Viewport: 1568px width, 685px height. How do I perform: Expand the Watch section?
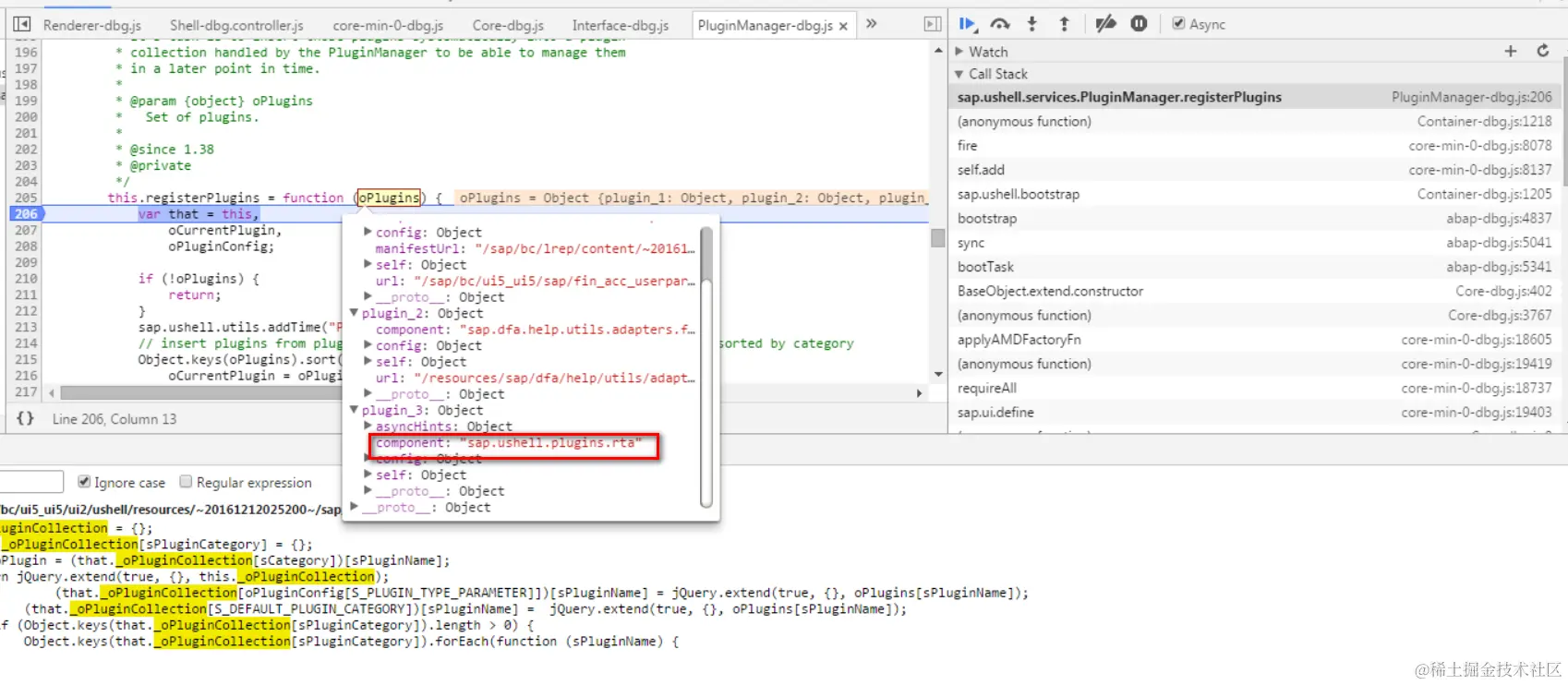pyautogui.click(x=959, y=52)
